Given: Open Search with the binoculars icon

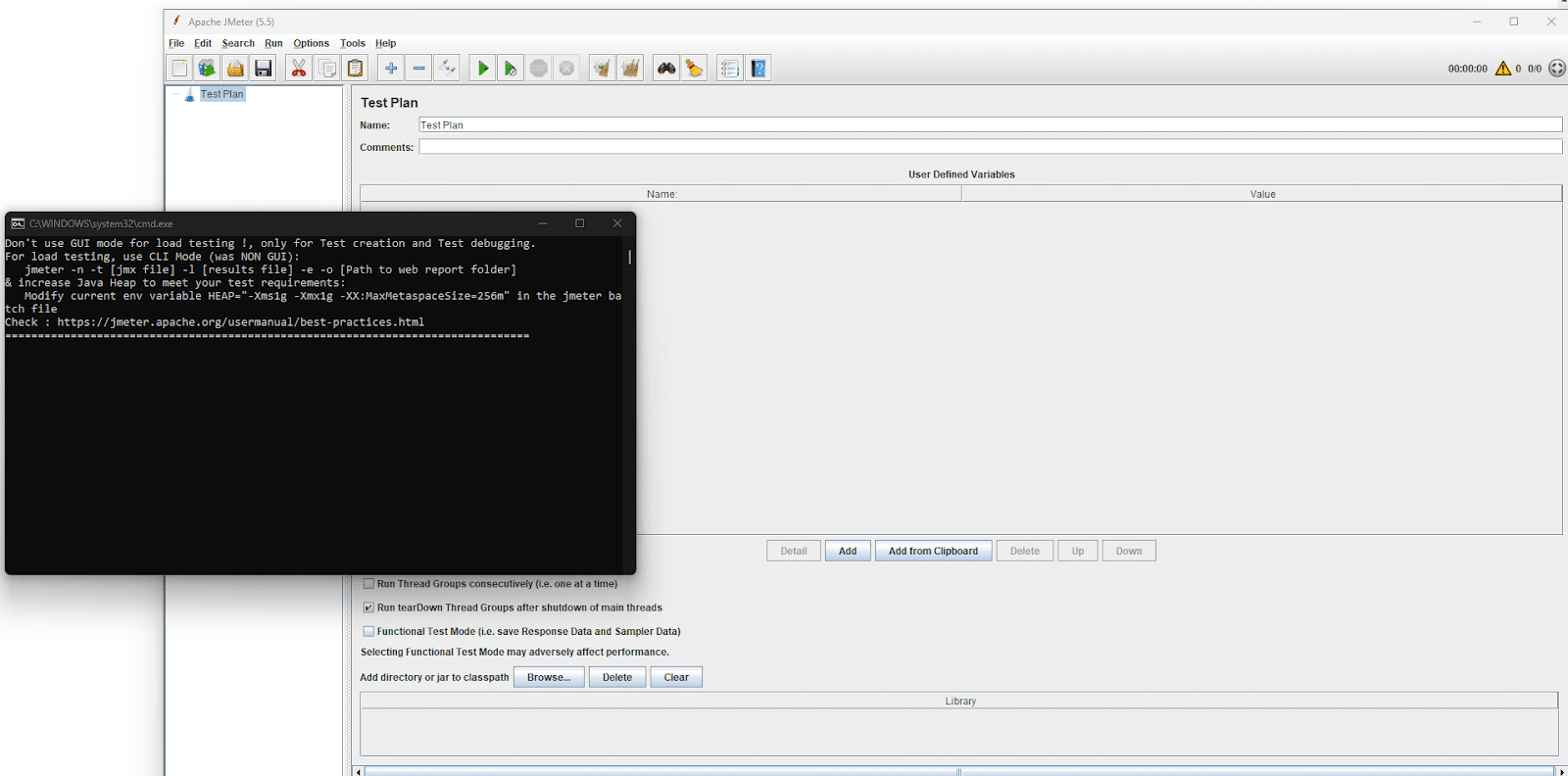Looking at the screenshot, I should point(666,68).
